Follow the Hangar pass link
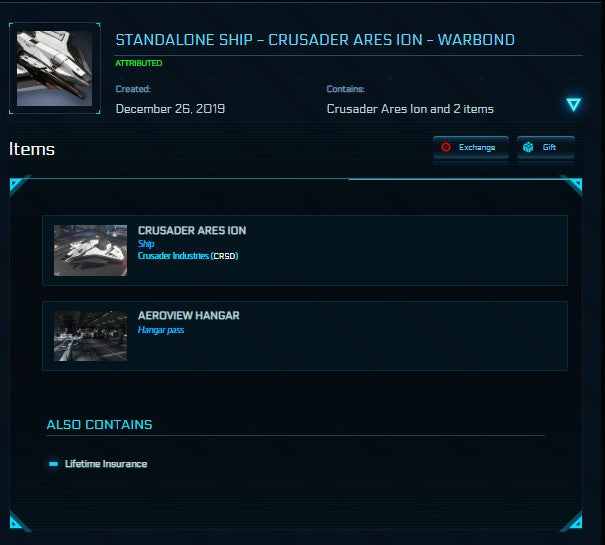Image resolution: width=605 pixels, height=545 pixels. click(161, 329)
